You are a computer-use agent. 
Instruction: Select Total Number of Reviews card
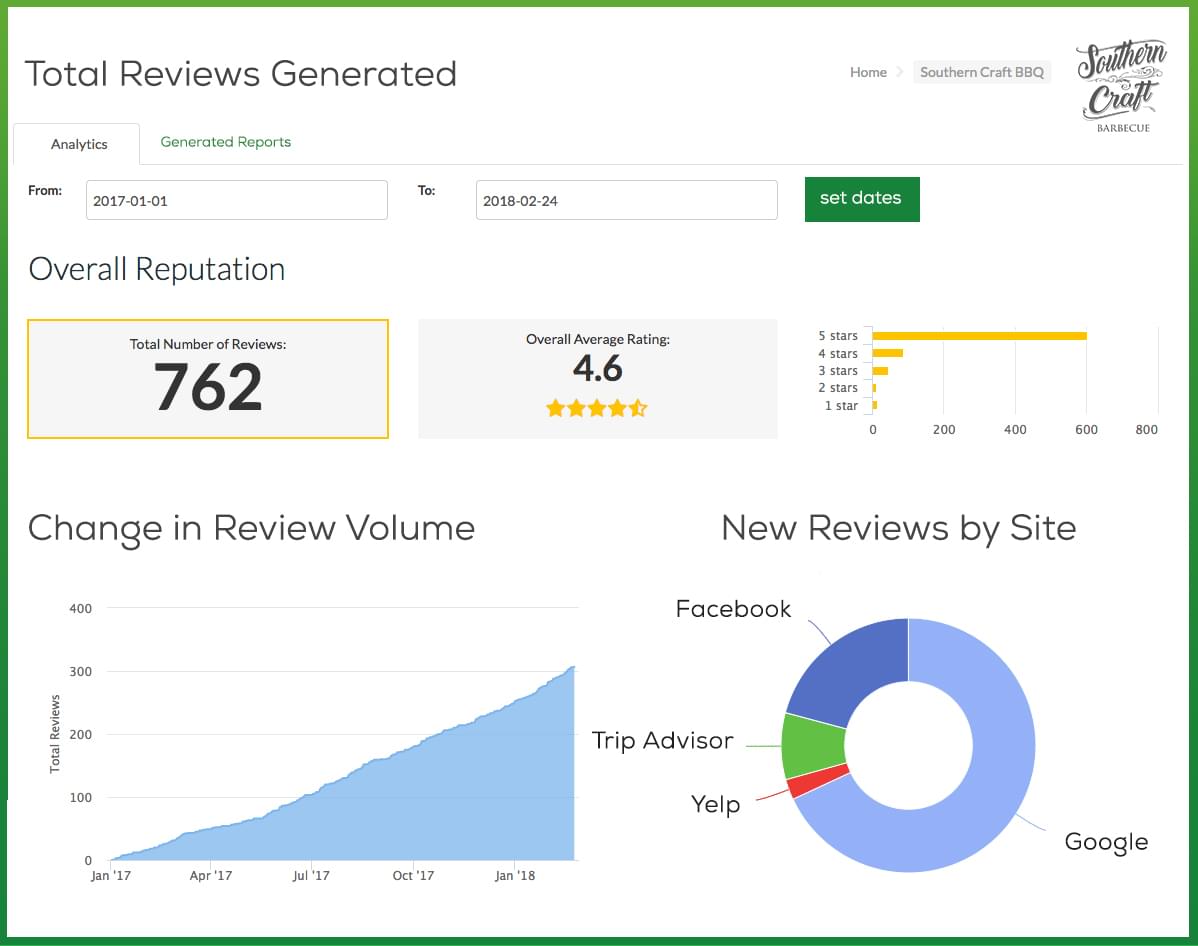208,379
